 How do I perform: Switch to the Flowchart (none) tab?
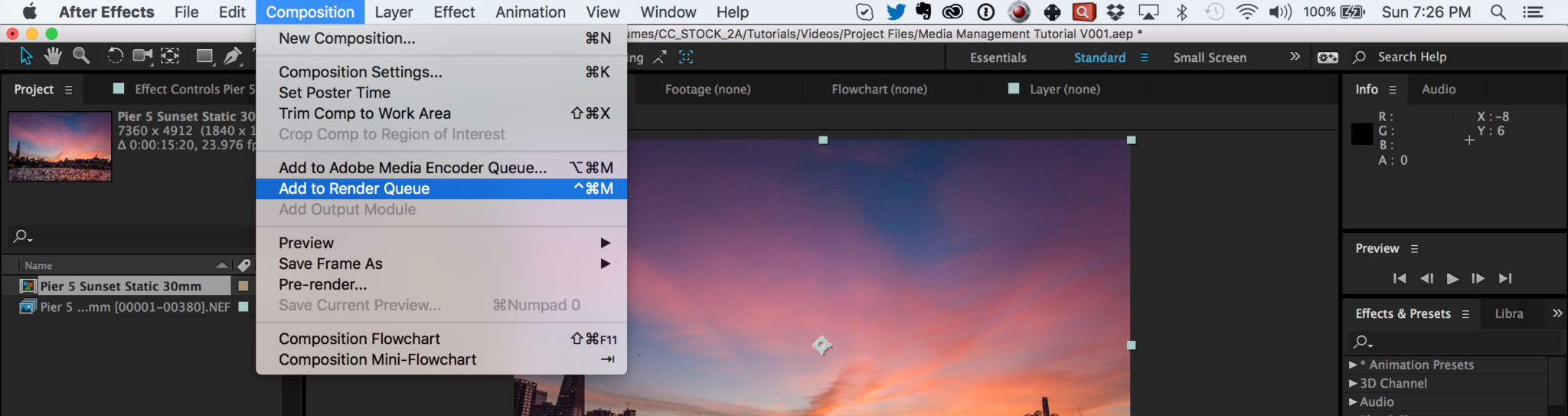879,90
